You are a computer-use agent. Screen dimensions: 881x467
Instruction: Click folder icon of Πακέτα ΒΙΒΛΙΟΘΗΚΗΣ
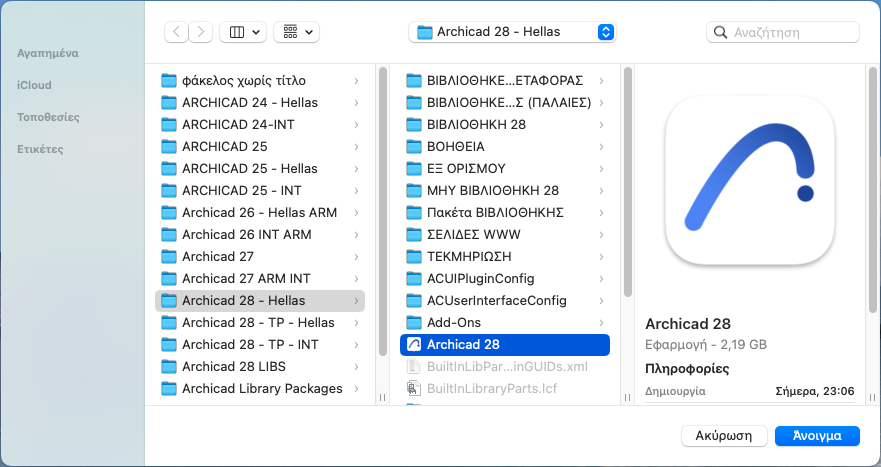pos(414,212)
